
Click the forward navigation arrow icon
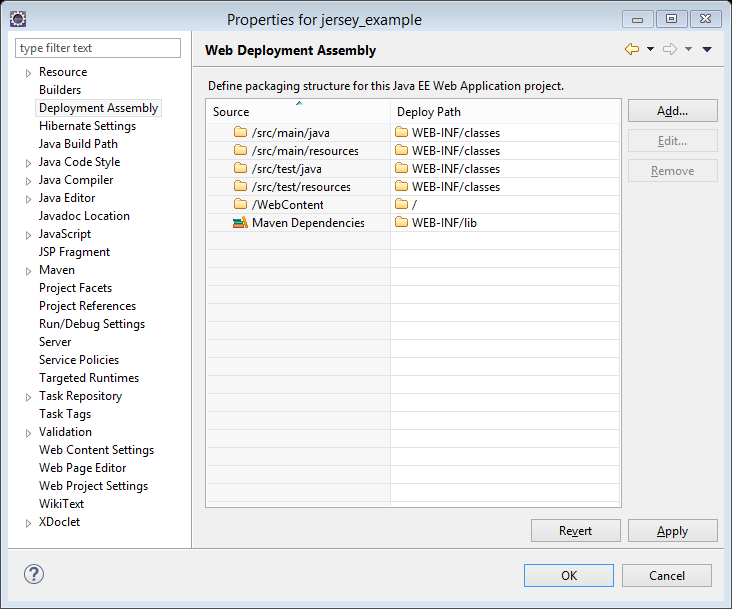click(x=670, y=49)
